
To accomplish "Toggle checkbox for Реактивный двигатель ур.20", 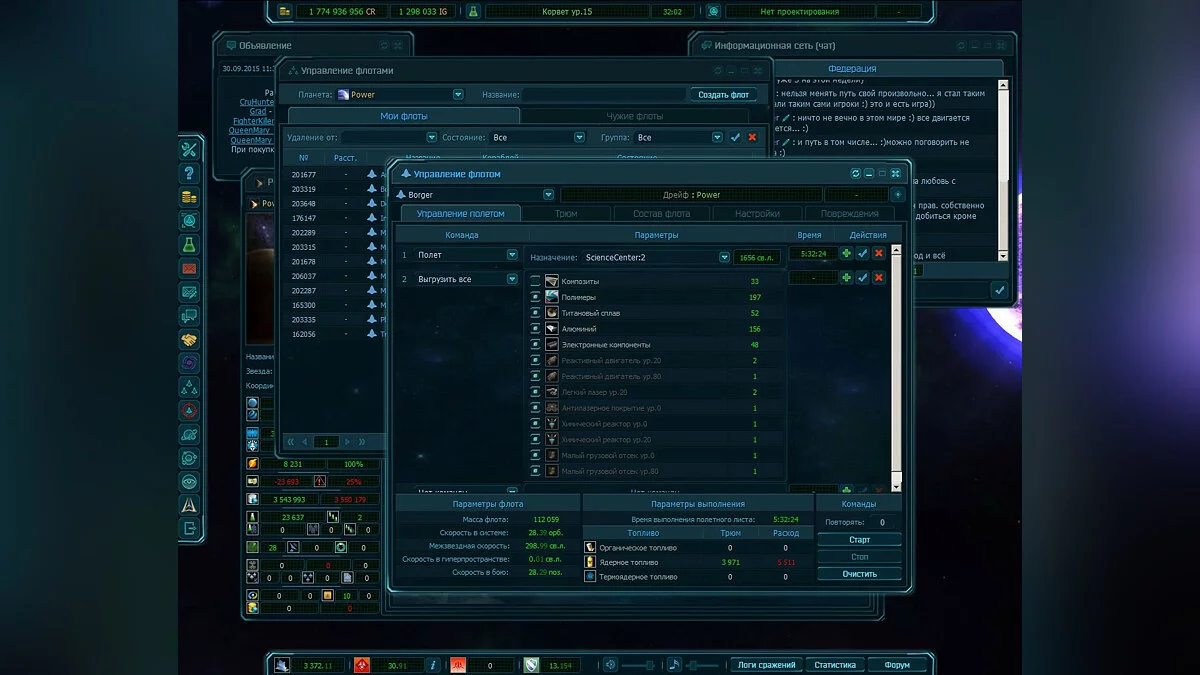I will point(535,360).
